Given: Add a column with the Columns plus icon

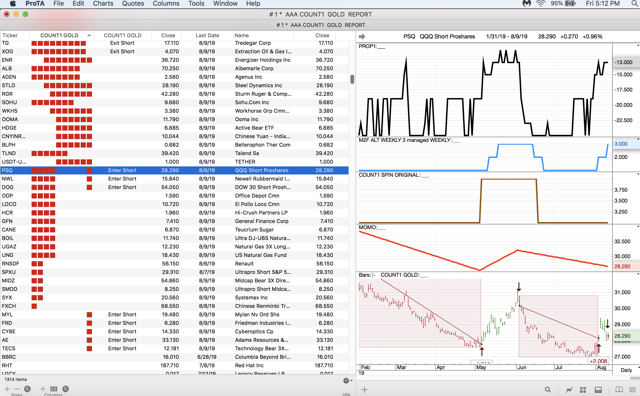Looking at the screenshot, I should pyautogui.click(x=42, y=389).
